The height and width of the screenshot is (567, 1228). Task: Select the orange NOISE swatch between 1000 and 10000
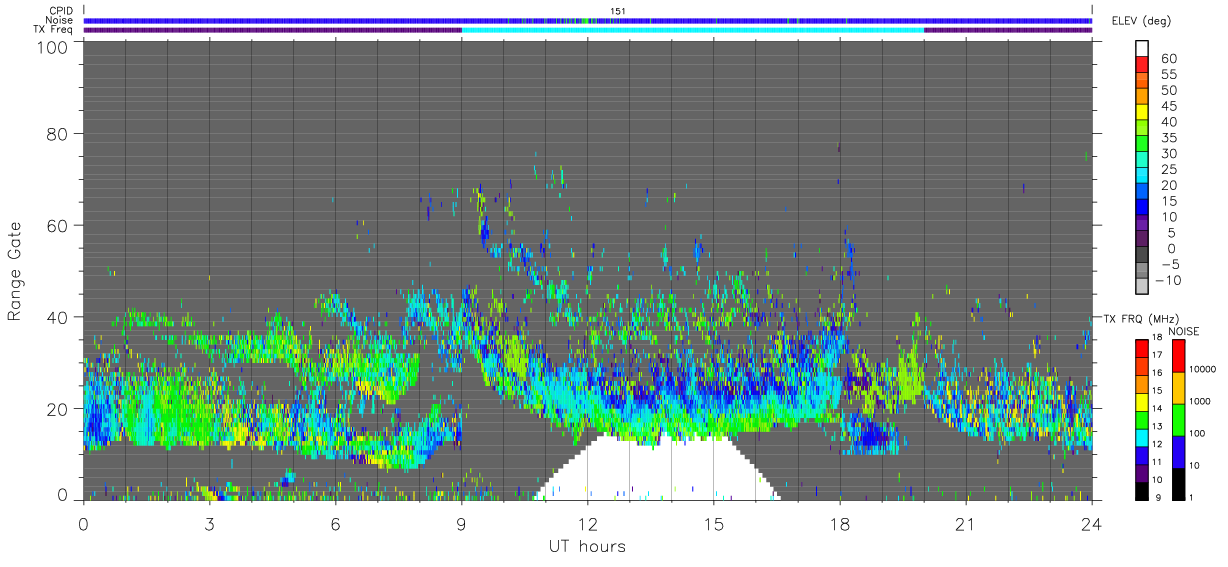click(x=1177, y=388)
